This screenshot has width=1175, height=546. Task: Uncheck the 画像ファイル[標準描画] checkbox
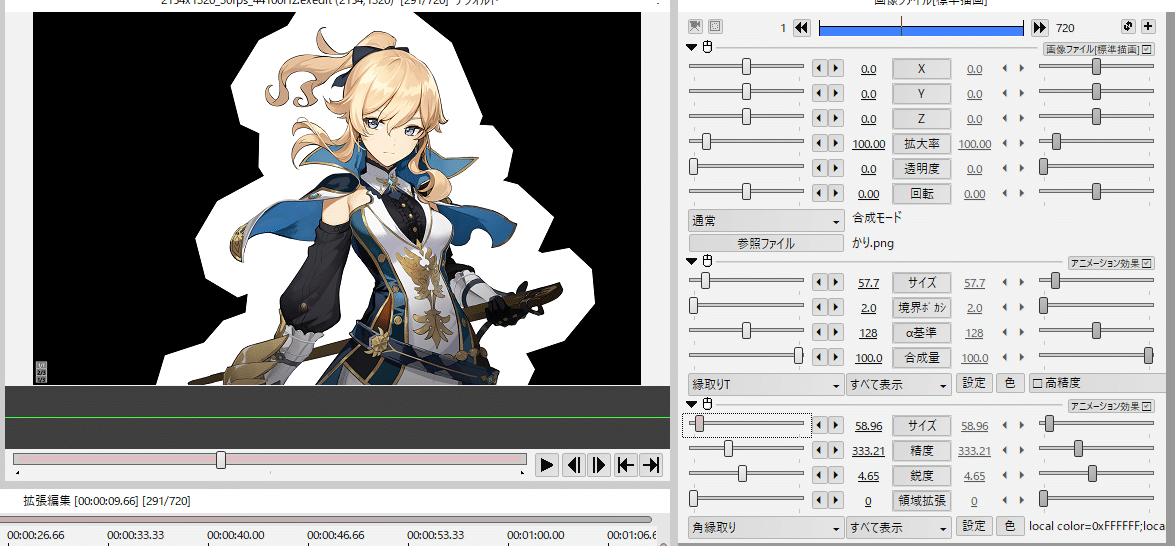(x=1147, y=49)
